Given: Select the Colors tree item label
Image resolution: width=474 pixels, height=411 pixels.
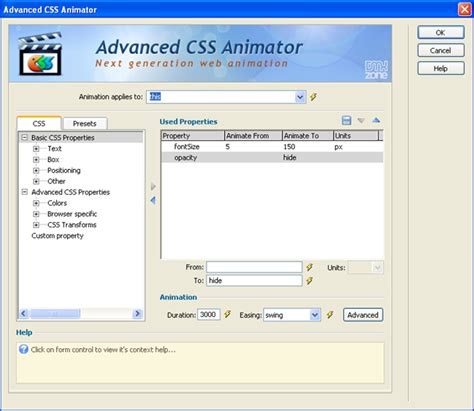Looking at the screenshot, I should pos(57,203).
